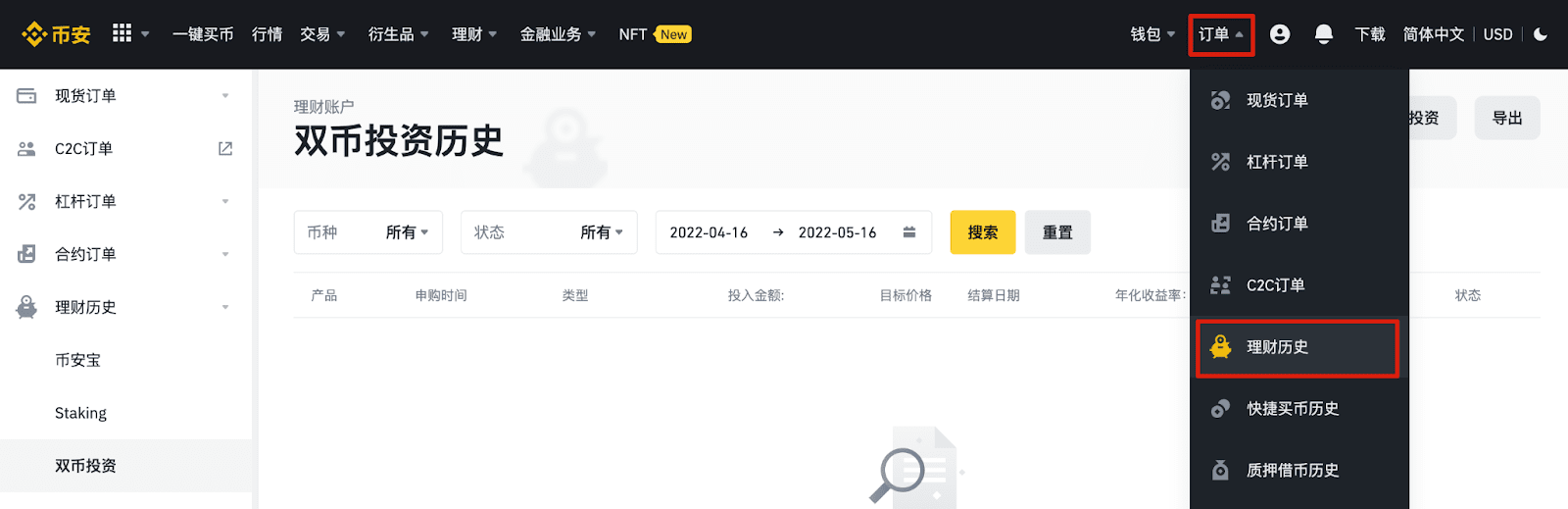Expand 现货订单 in the sidebar

[x=225, y=96]
